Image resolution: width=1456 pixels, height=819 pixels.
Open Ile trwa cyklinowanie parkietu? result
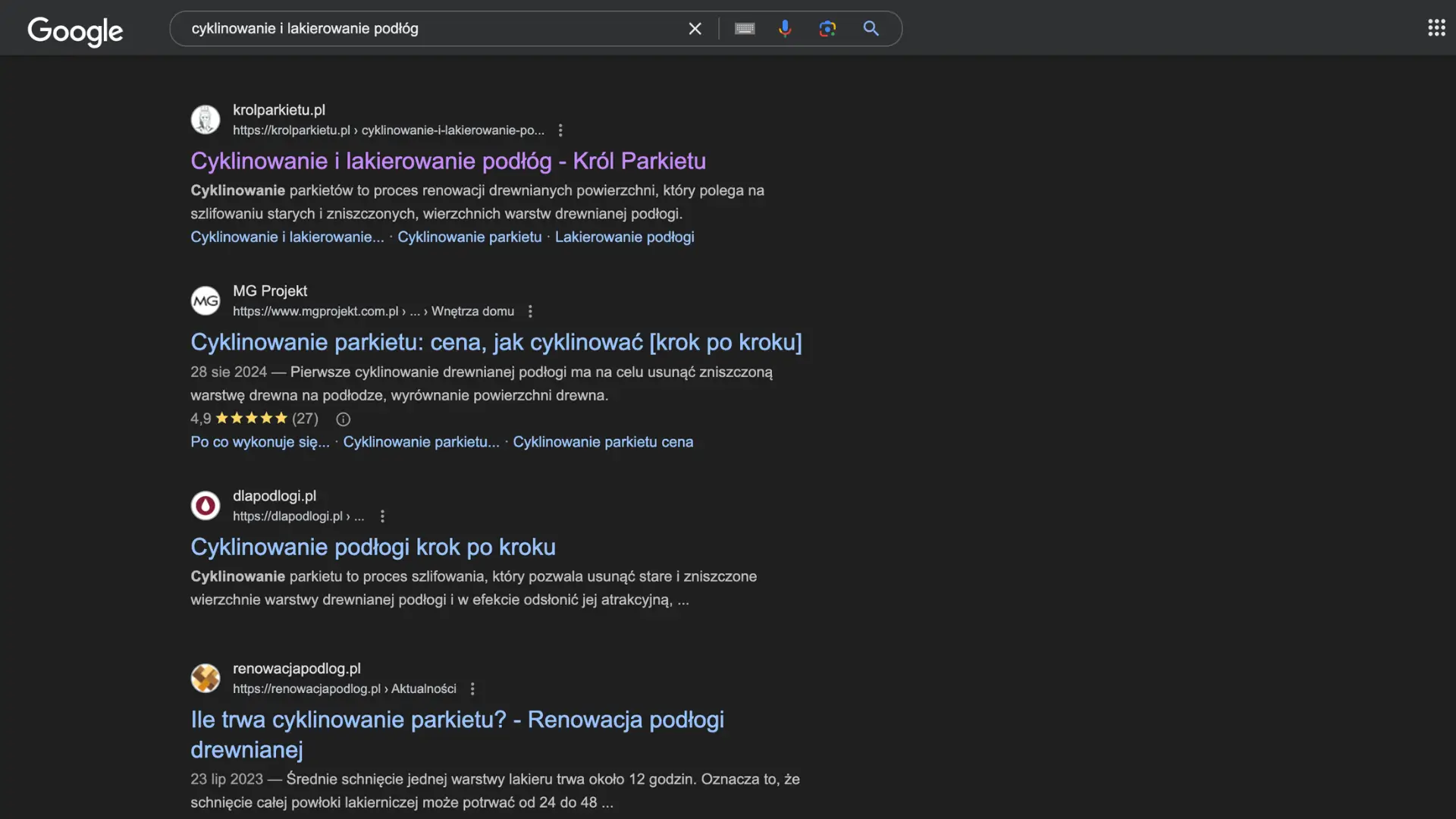click(x=457, y=734)
